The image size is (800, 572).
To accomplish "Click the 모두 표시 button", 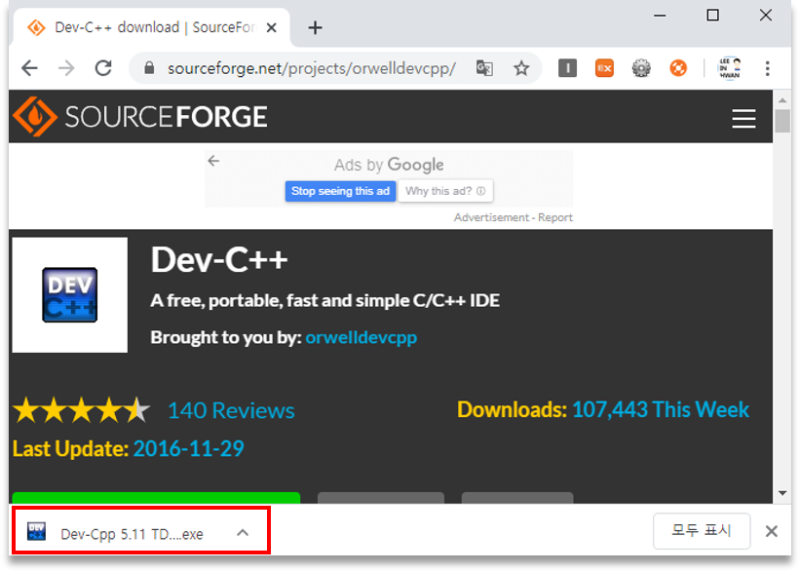I will coord(702,531).
